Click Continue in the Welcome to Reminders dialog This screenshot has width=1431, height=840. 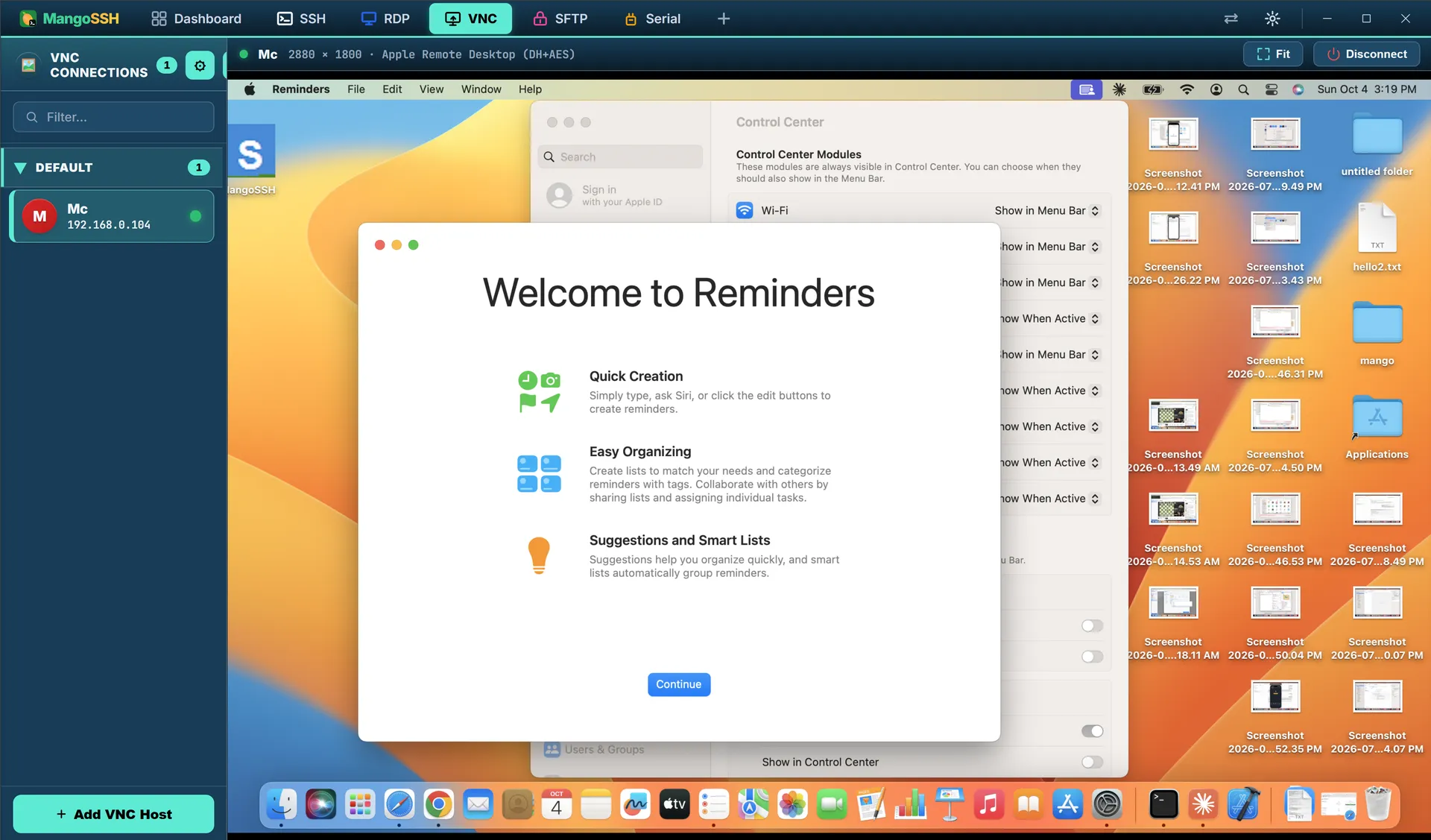[x=678, y=684]
